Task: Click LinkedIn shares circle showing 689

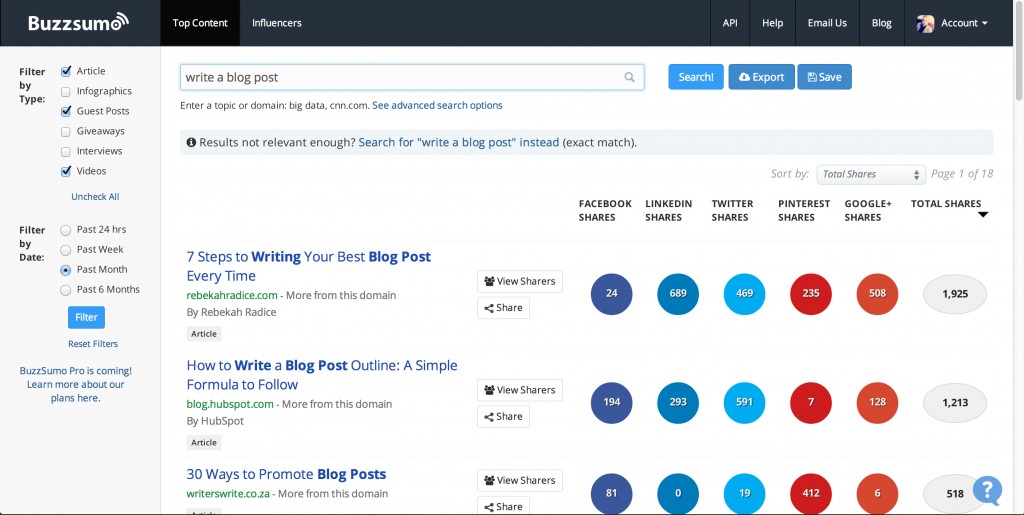Action: point(678,294)
